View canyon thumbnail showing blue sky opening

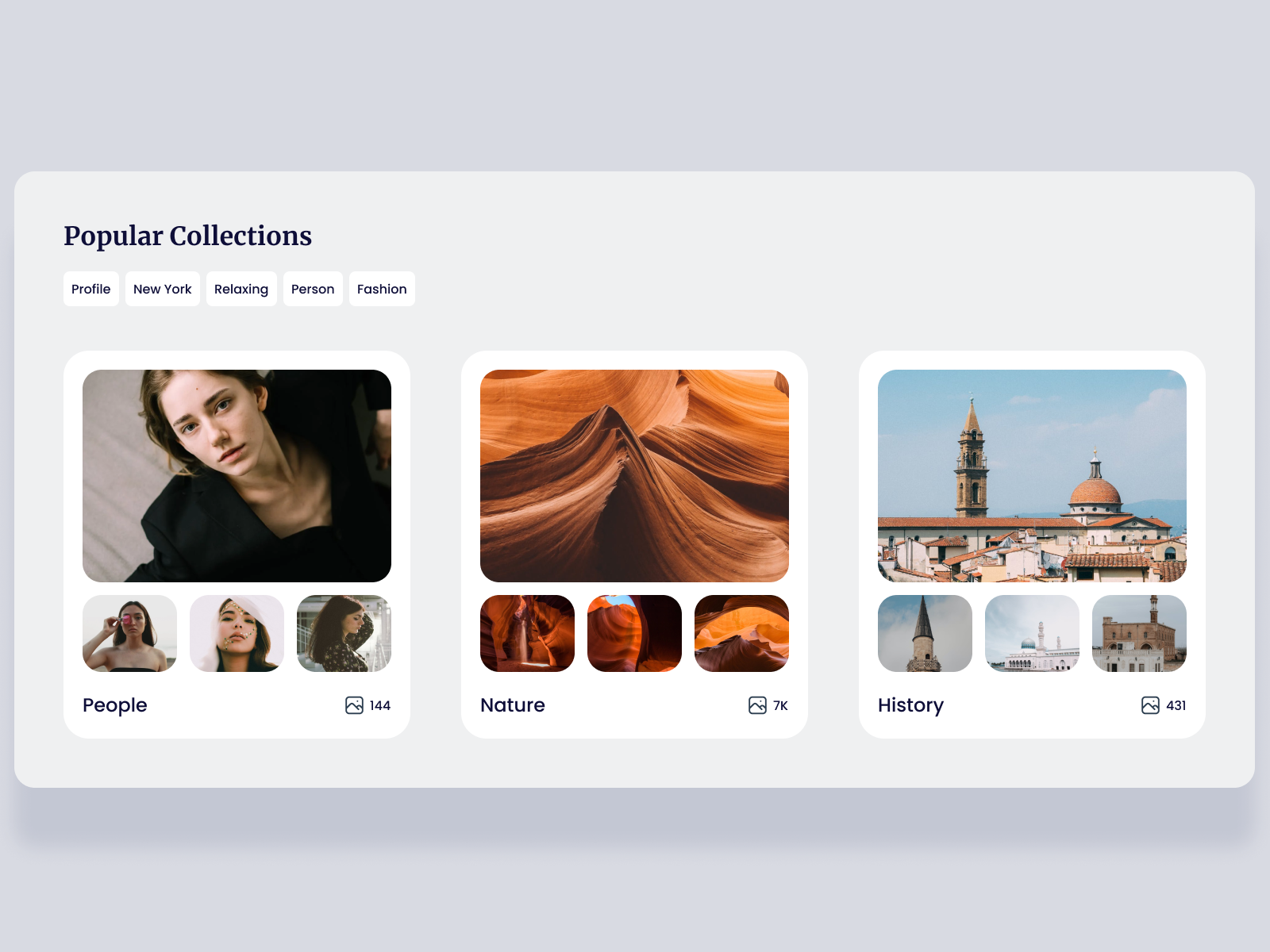click(x=634, y=633)
